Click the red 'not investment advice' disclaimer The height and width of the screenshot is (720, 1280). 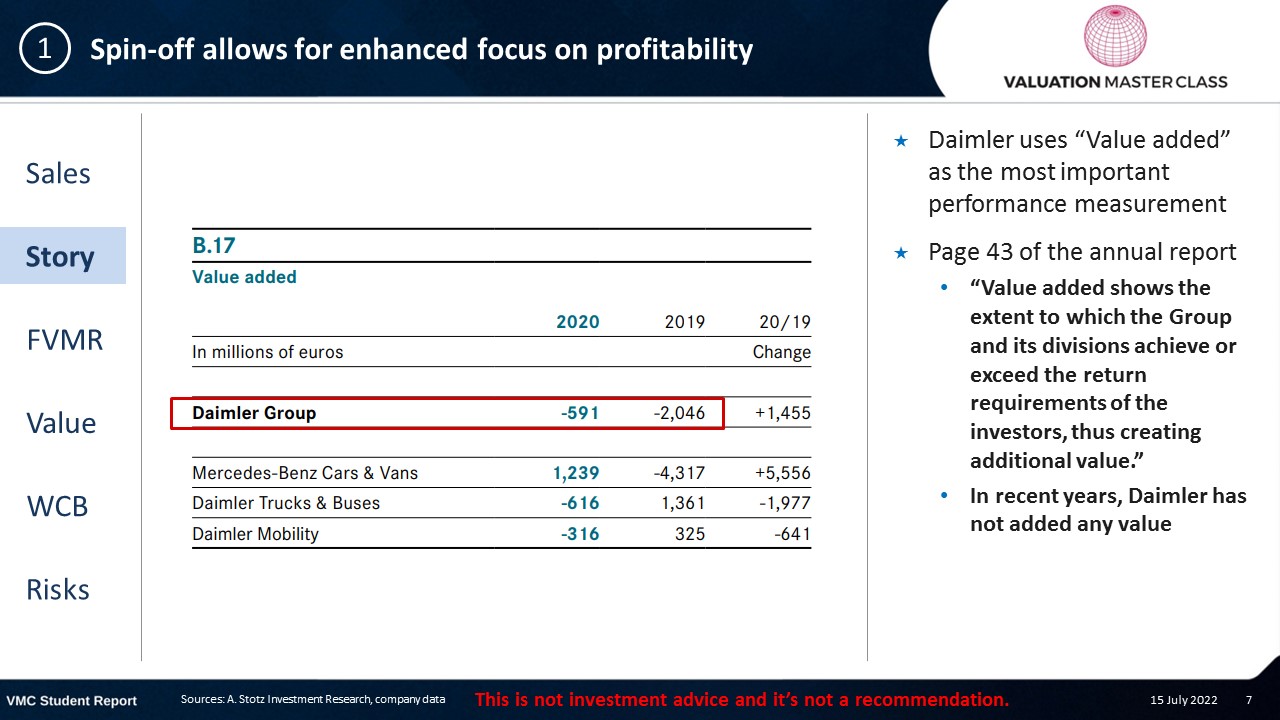click(x=742, y=699)
